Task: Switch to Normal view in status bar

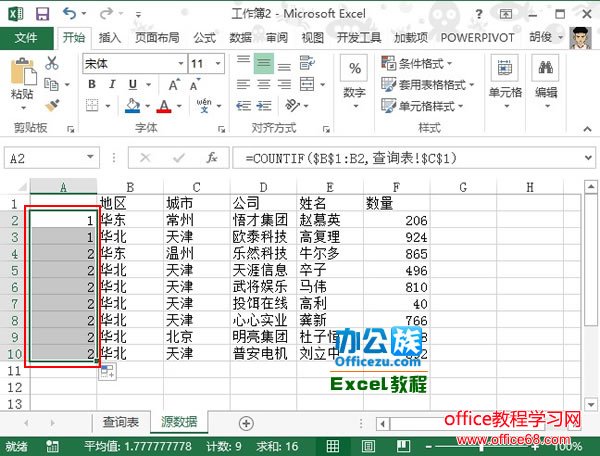Action: coord(333,446)
